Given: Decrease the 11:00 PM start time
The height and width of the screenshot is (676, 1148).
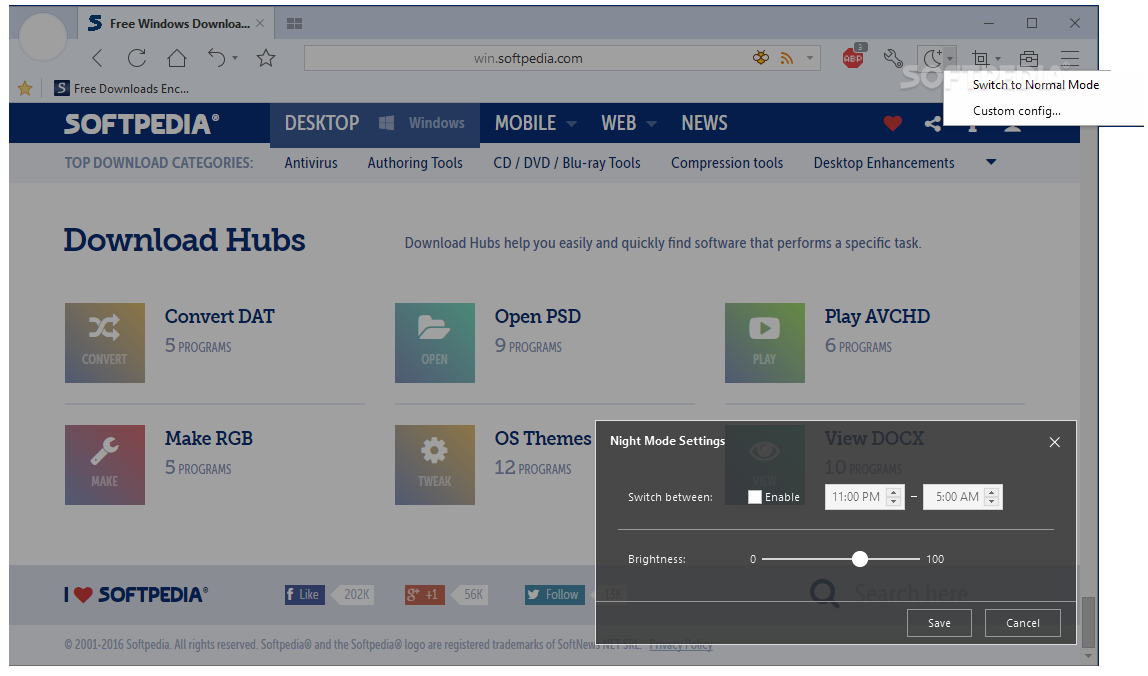Looking at the screenshot, I should point(893,502).
